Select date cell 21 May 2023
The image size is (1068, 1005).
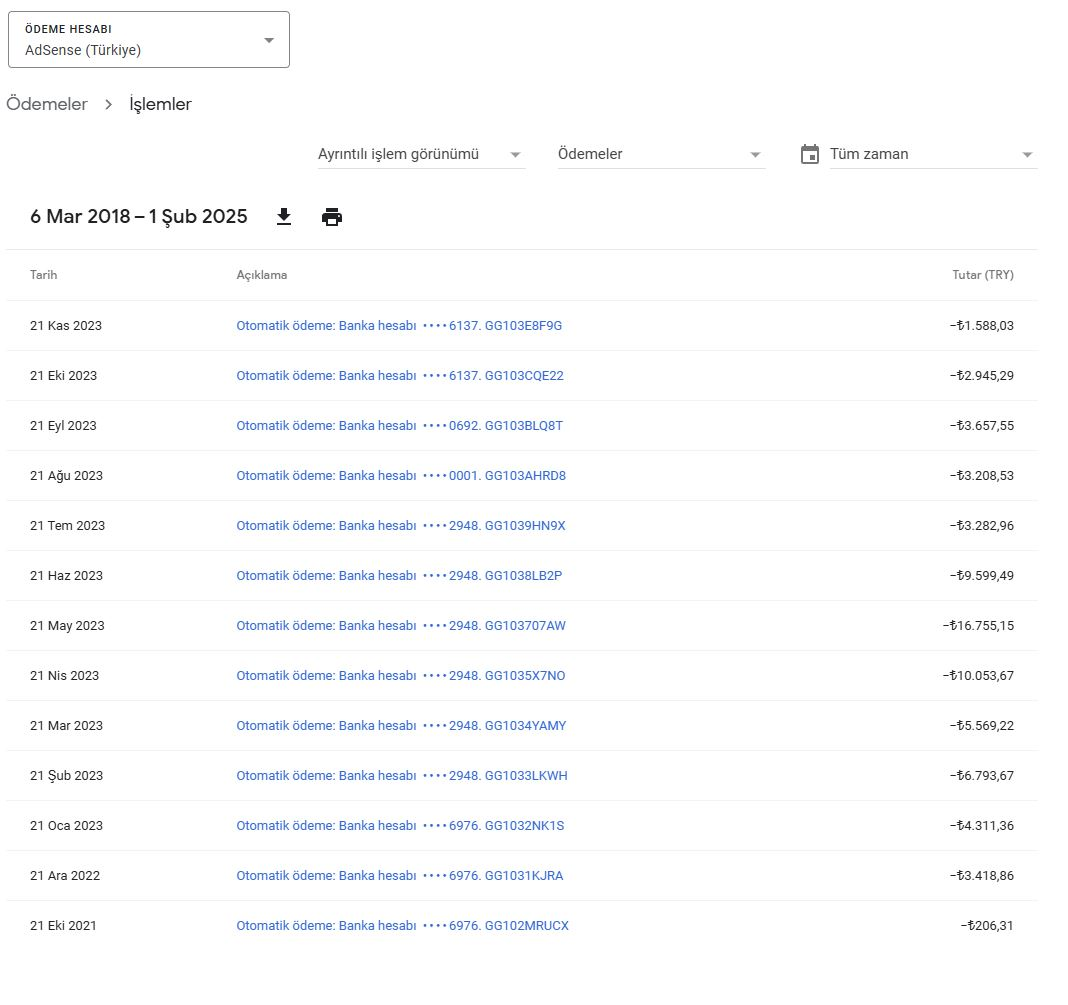[x=67, y=626]
